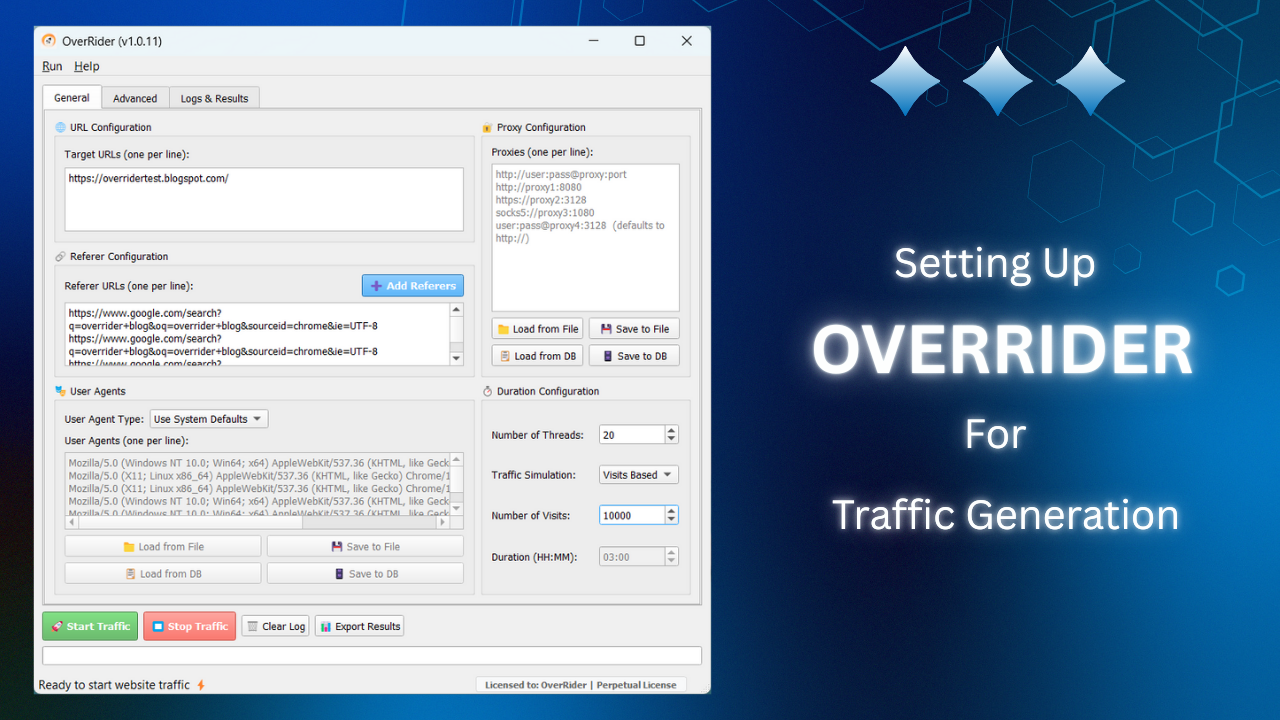This screenshot has width=1280, height=720.
Task: Click the Proxy Configuration header icon
Action: (486, 127)
